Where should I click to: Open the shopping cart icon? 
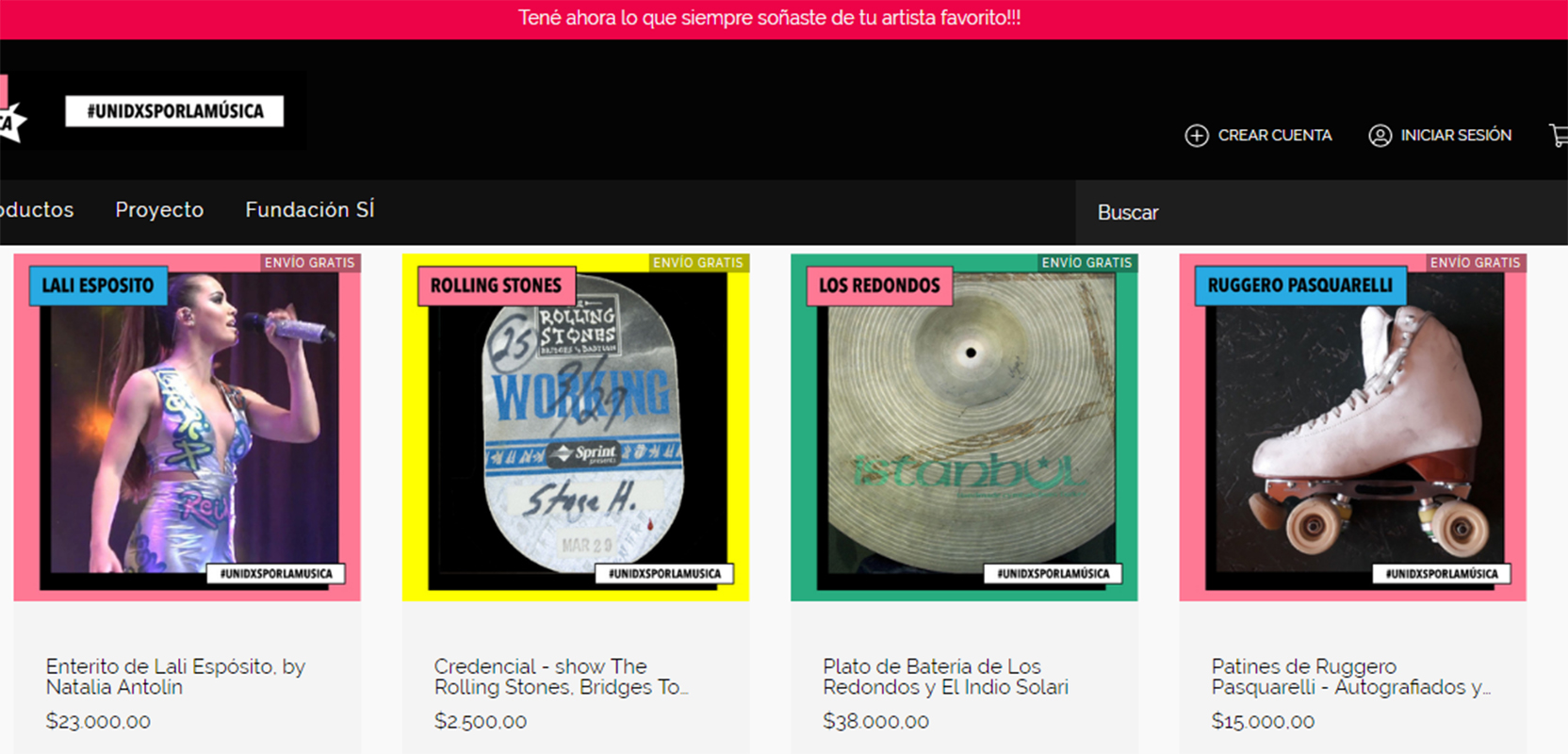point(1559,136)
